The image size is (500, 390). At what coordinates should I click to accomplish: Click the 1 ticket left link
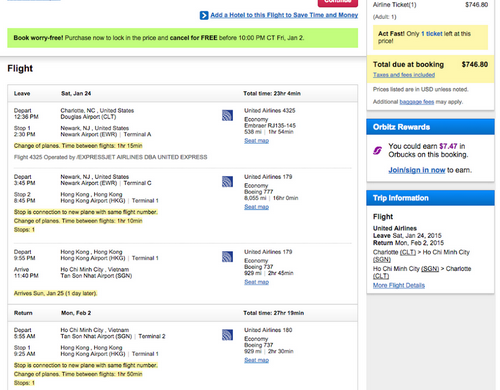click(432, 34)
